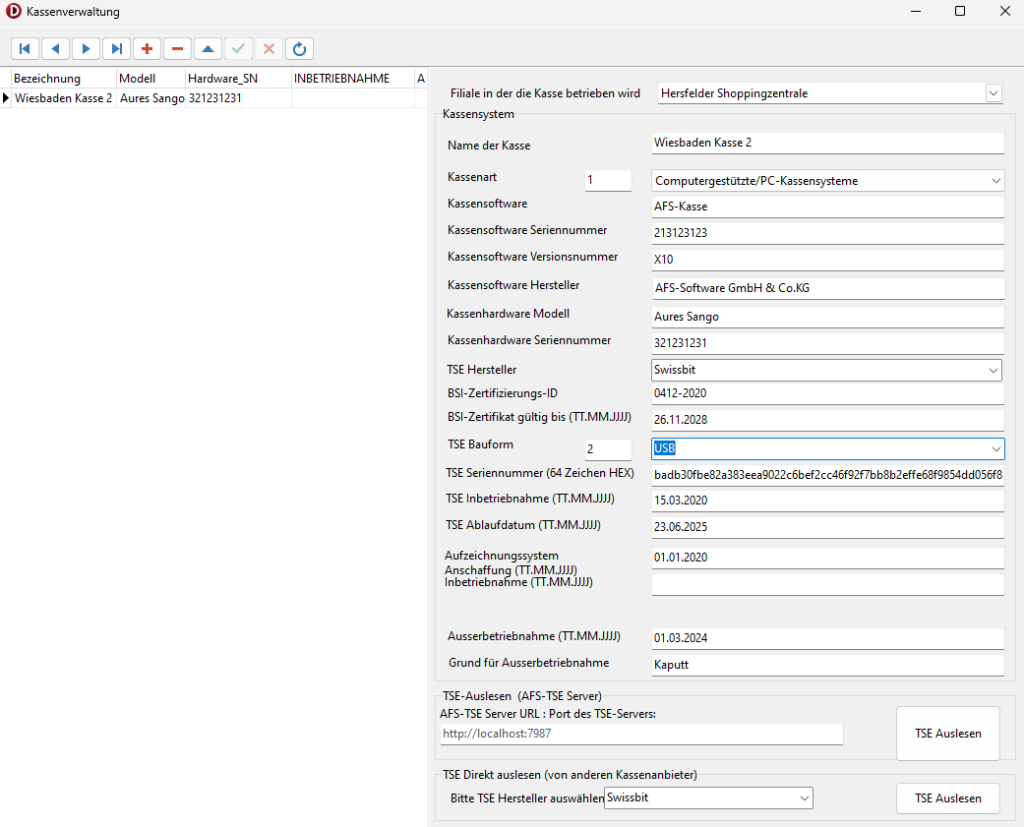Viewport: 1024px width, 827px height.
Task: Open the Filiale dropdown list
Action: (x=993, y=93)
